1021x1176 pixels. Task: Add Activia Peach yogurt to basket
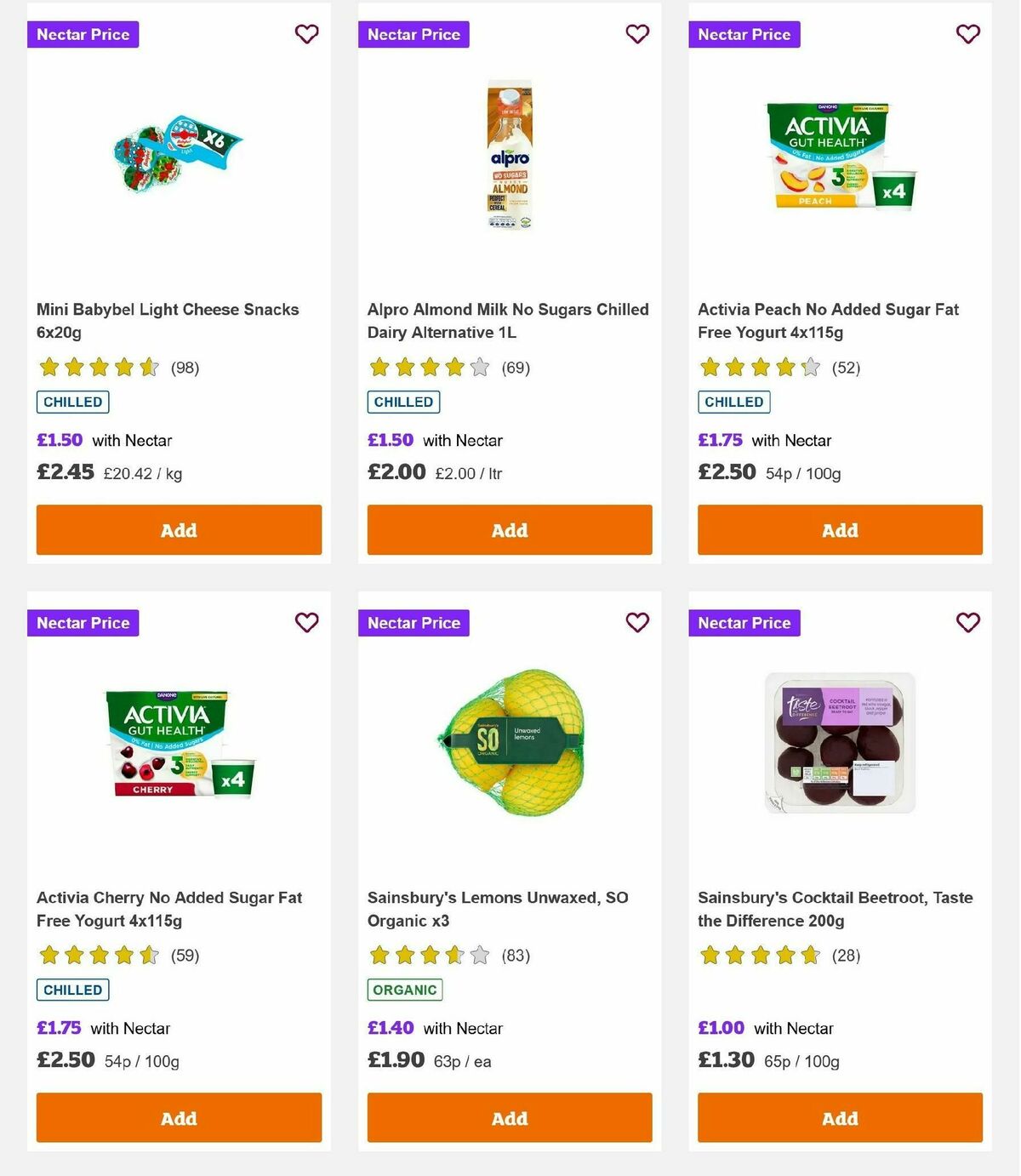tap(839, 529)
